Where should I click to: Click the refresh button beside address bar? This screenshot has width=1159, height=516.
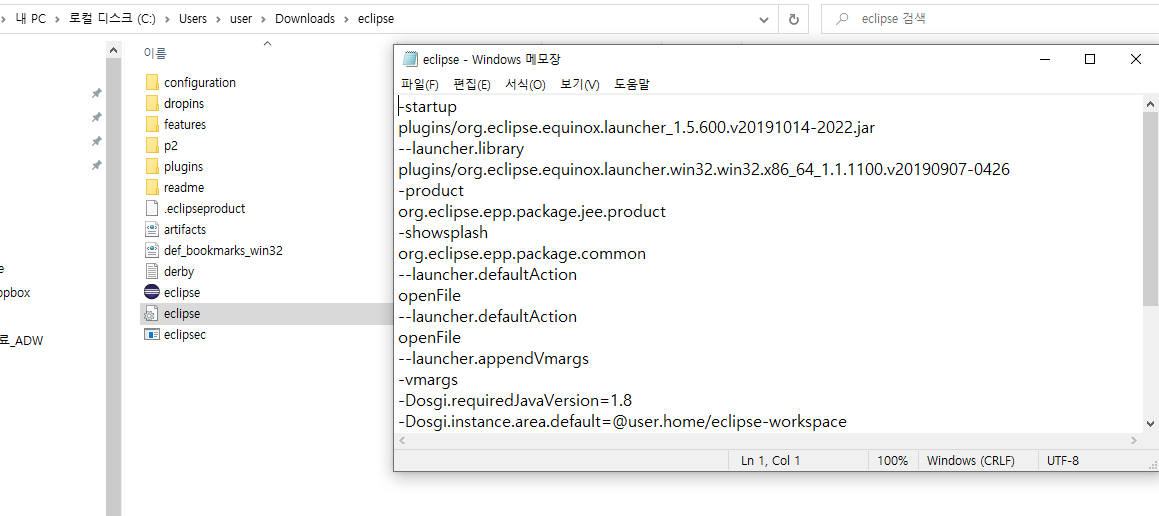(794, 18)
